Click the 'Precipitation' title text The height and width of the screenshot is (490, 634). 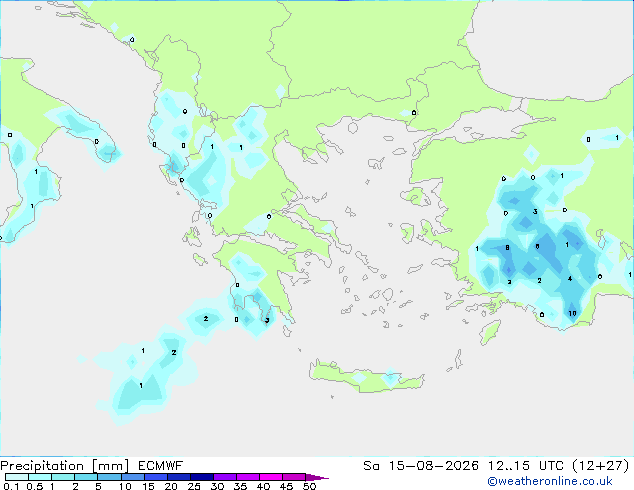click(x=42, y=466)
